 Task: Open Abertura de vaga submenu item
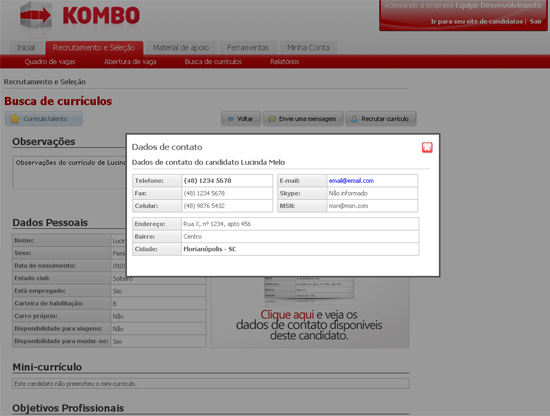point(130,62)
